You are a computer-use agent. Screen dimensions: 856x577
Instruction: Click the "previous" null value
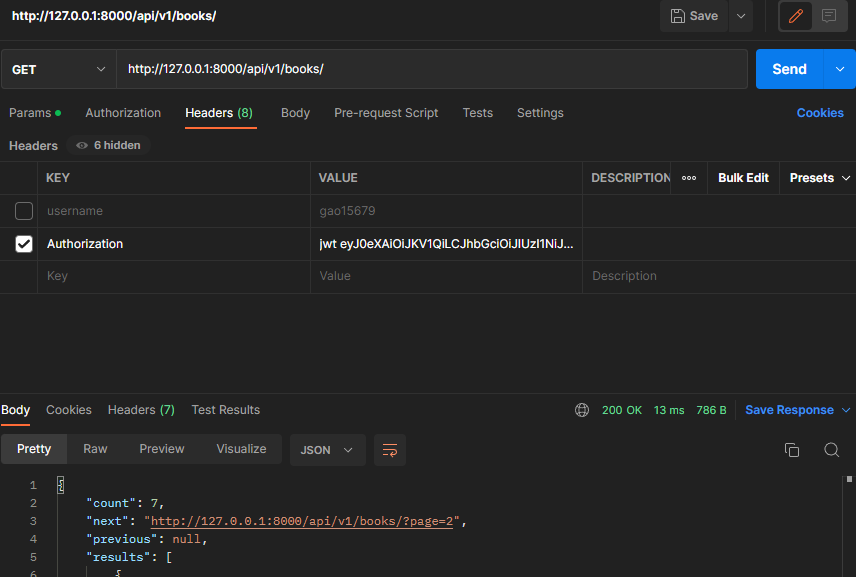187,539
